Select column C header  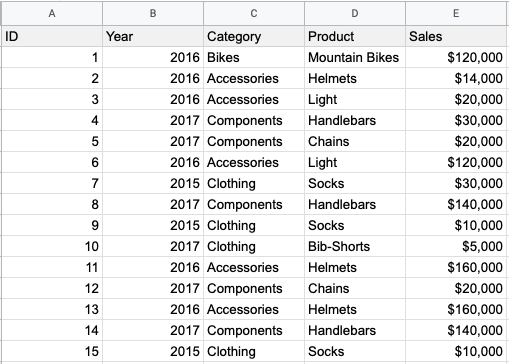(x=254, y=13)
